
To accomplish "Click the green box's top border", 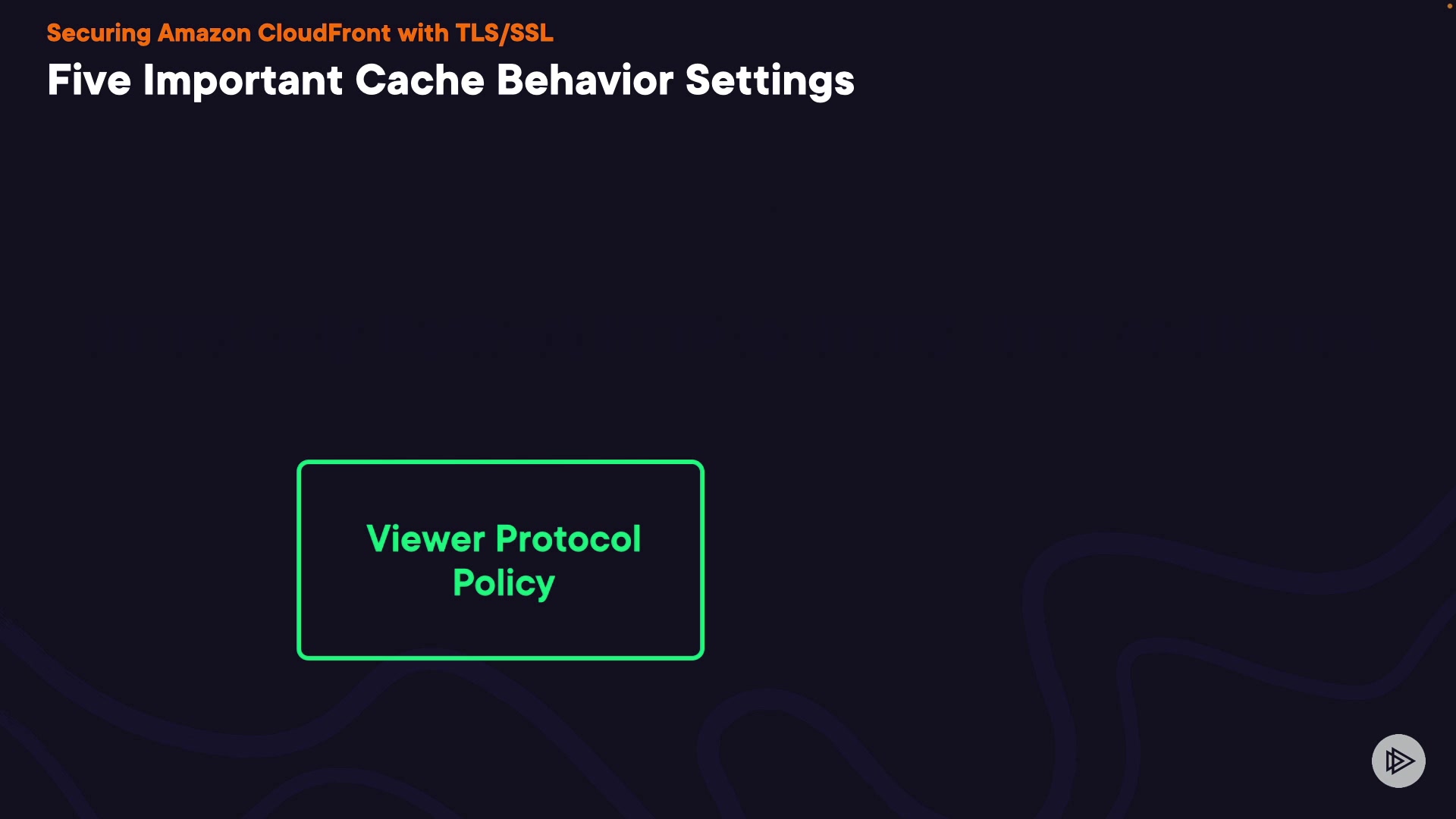I will (500, 462).
